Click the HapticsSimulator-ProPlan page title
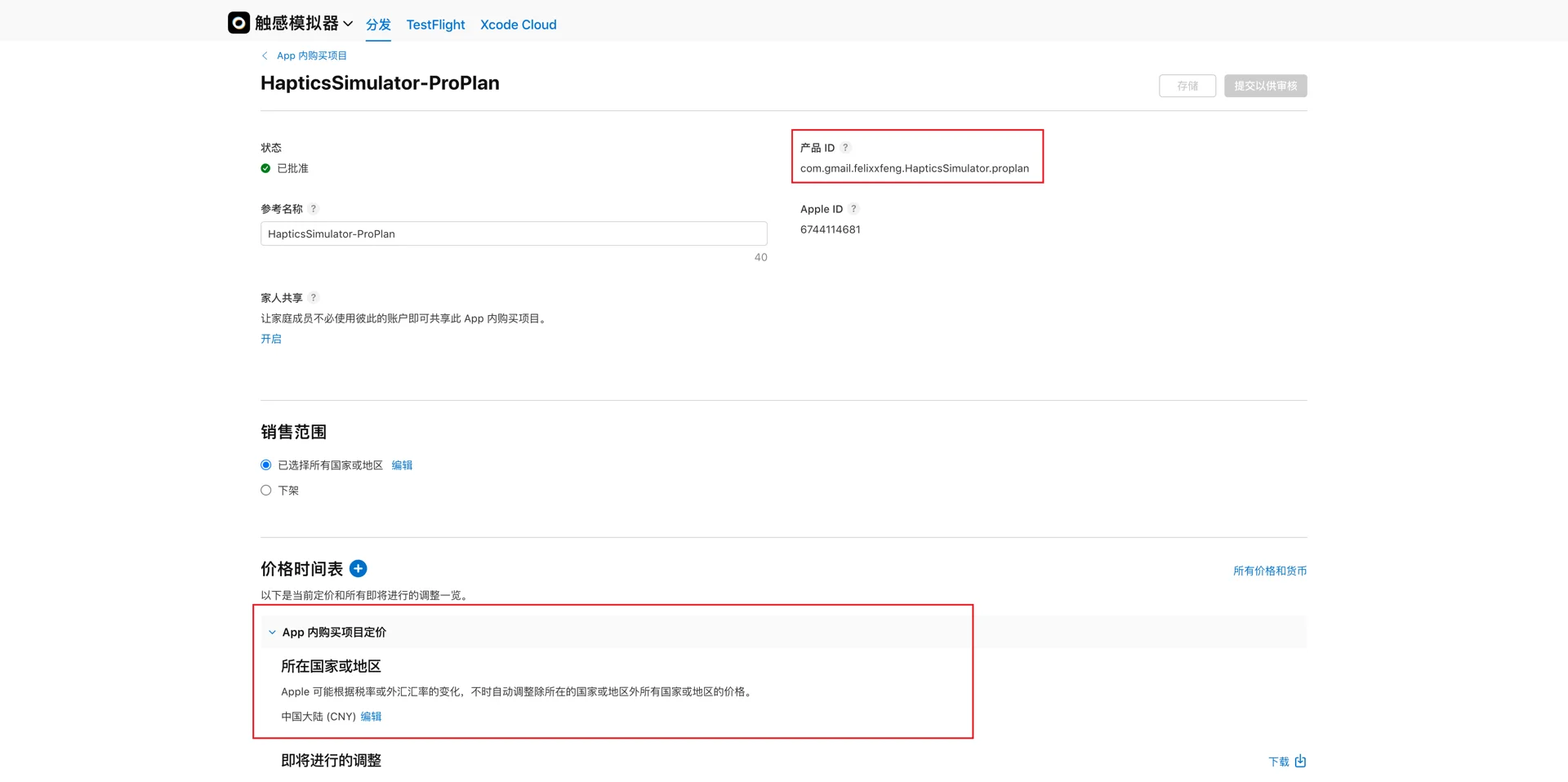 380,83
